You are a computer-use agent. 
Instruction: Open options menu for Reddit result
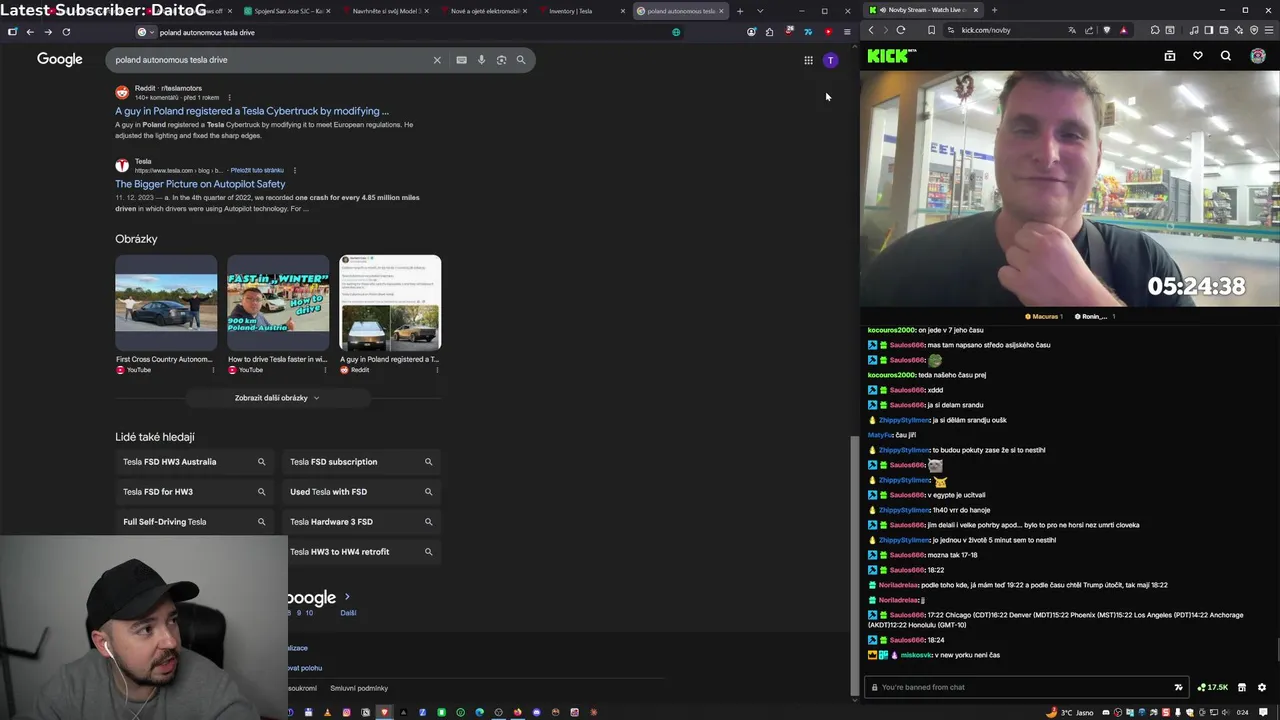(229, 98)
